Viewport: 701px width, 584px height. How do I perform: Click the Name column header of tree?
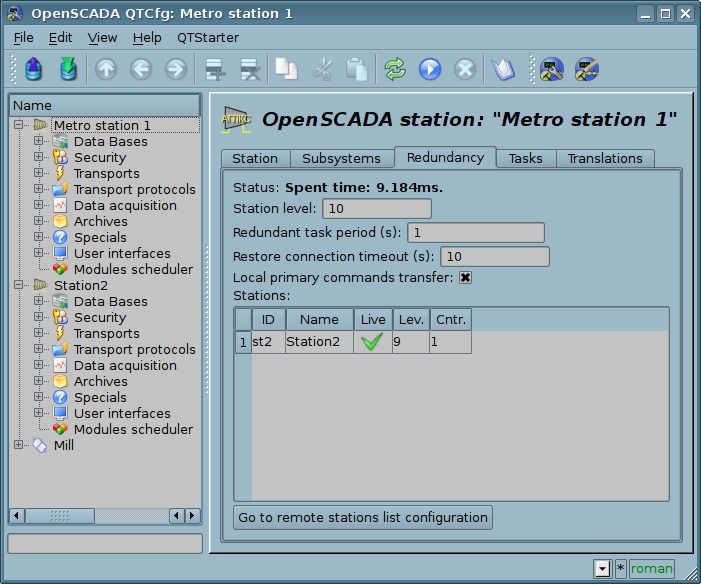click(105, 106)
